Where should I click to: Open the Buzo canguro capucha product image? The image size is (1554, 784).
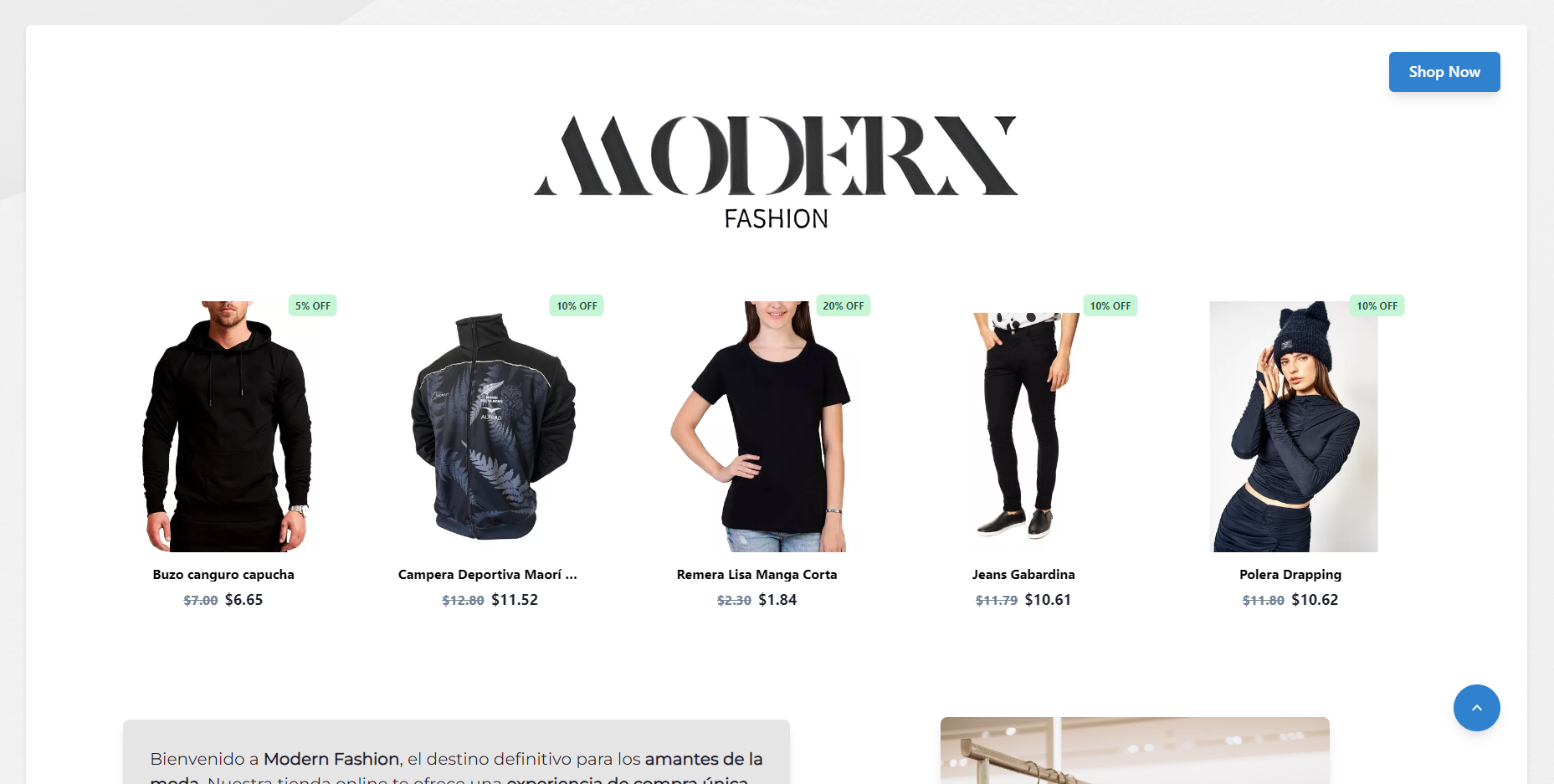[x=224, y=427]
